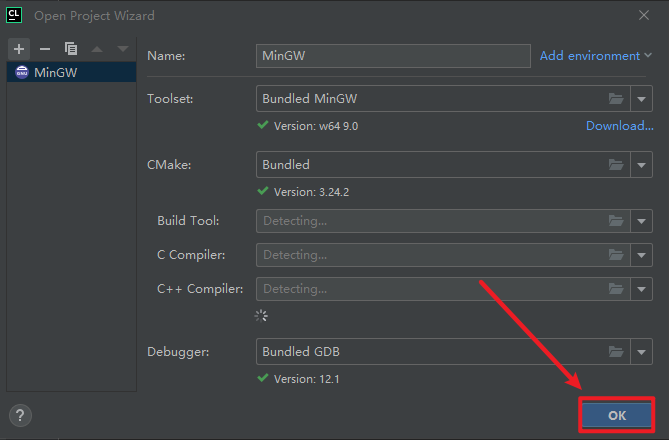Copy the selected toolchain
The height and width of the screenshot is (440, 669).
71,49
